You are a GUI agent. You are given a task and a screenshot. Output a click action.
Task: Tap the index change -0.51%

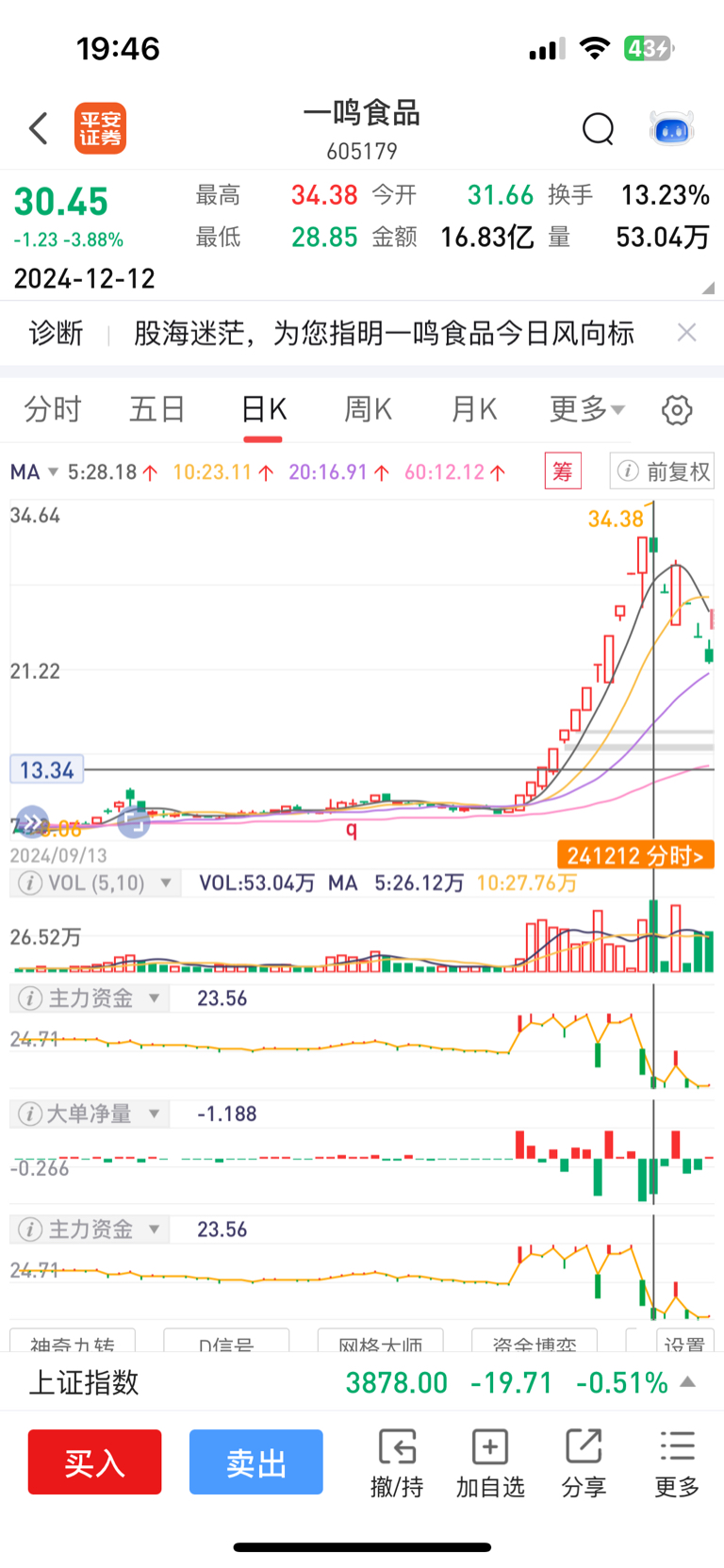[x=622, y=1382]
